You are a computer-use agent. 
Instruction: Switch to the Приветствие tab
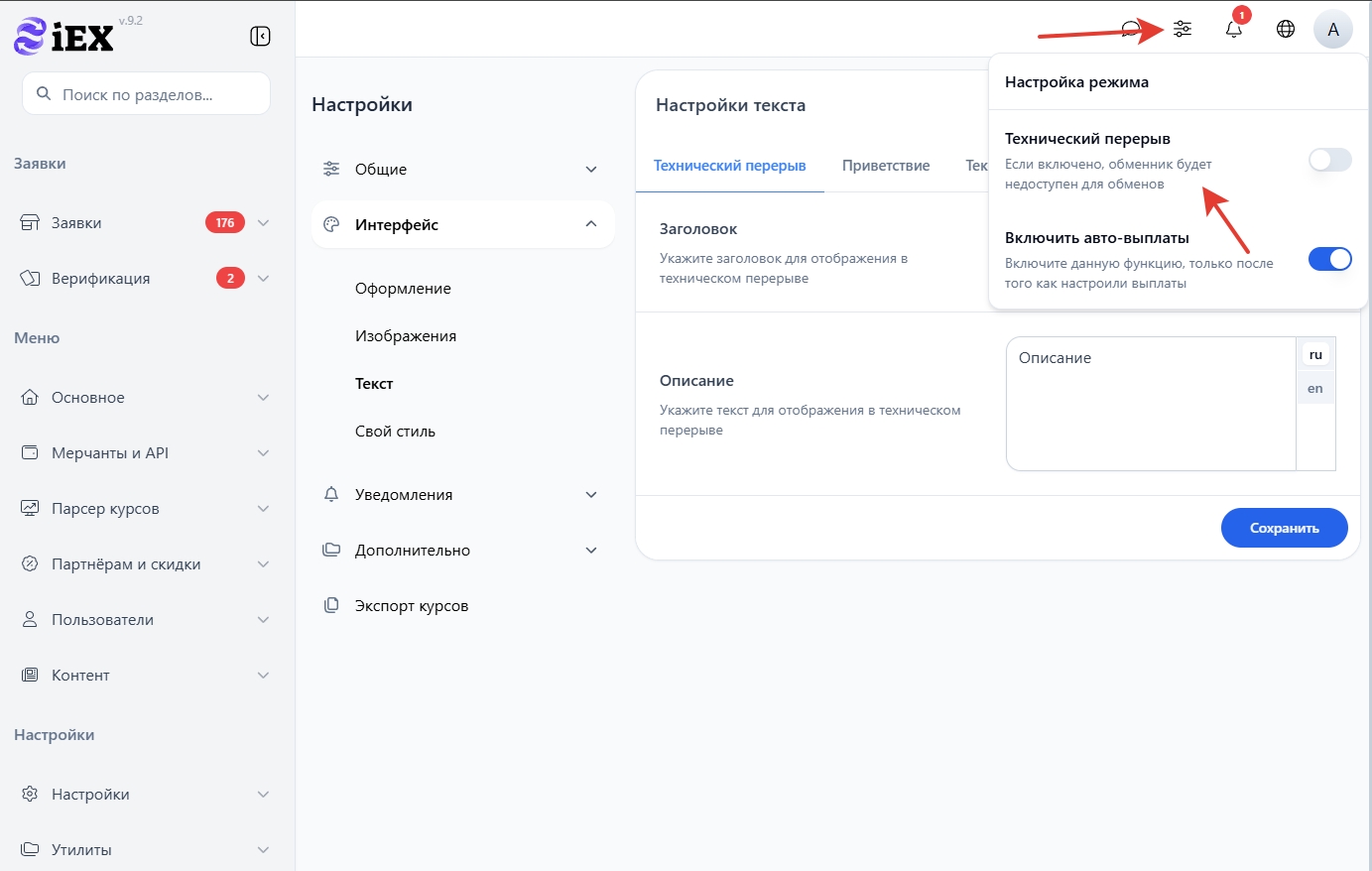tap(885, 166)
